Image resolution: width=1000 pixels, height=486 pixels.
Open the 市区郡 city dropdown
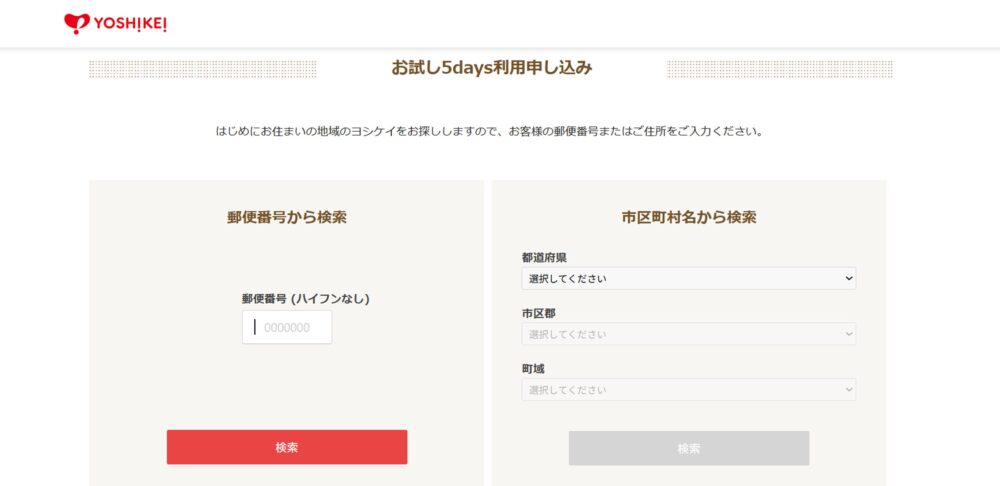click(x=689, y=334)
